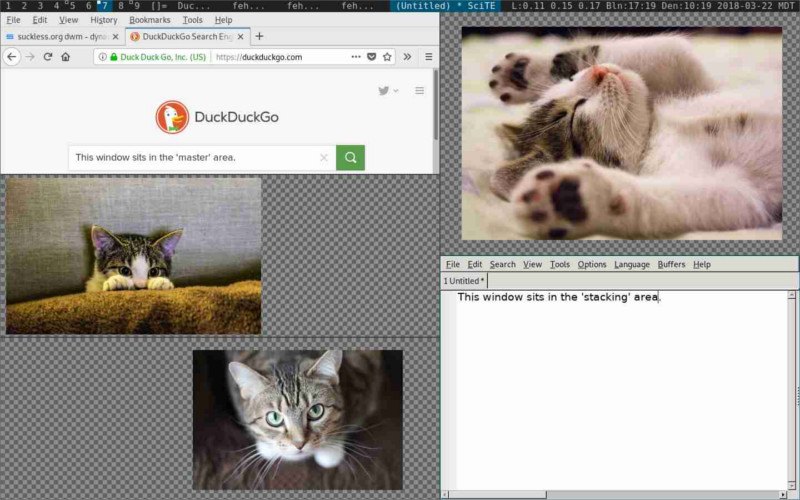Expand the toolbar overflow chevron

[x=407, y=57]
